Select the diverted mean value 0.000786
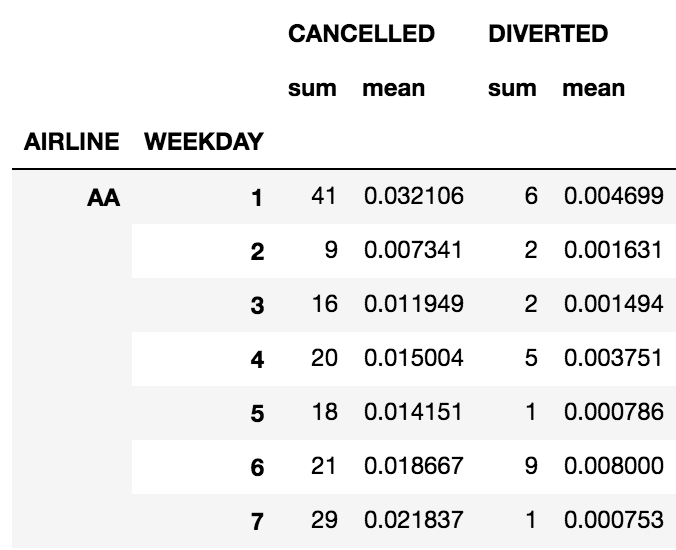 tap(613, 412)
